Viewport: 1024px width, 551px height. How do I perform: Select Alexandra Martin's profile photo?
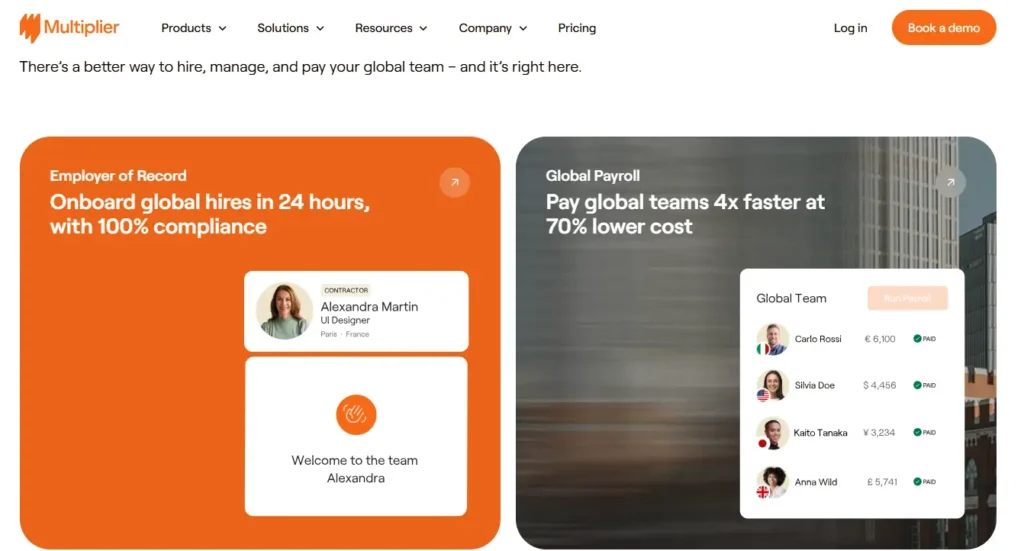coord(284,311)
